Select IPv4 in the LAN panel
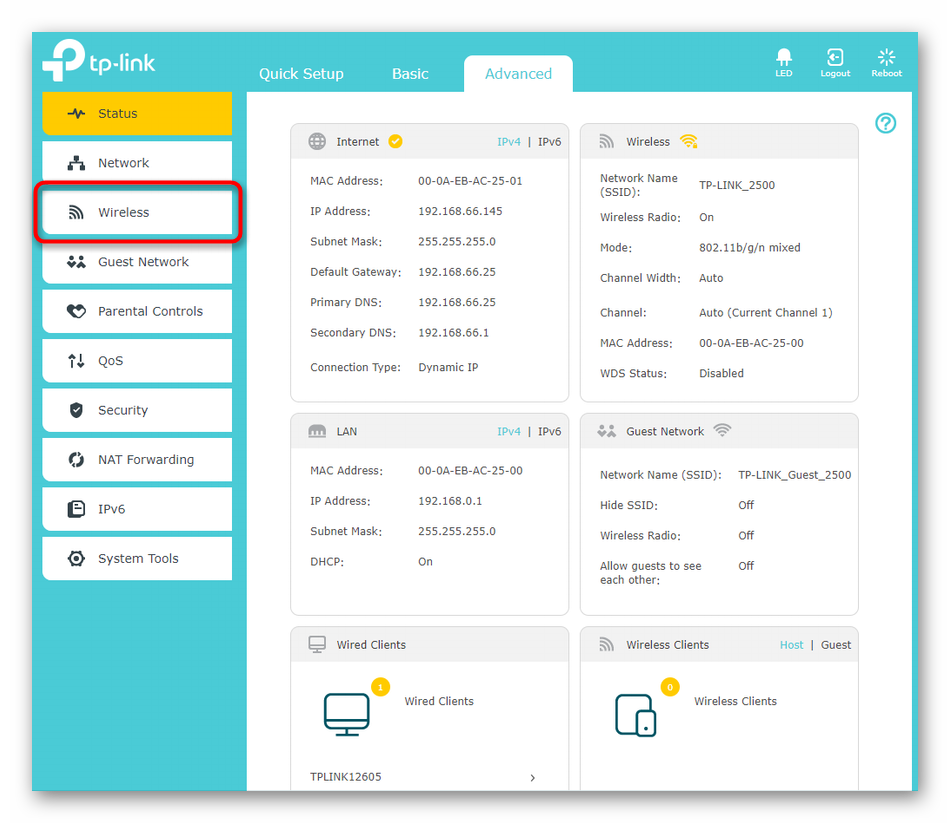 pos(509,432)
